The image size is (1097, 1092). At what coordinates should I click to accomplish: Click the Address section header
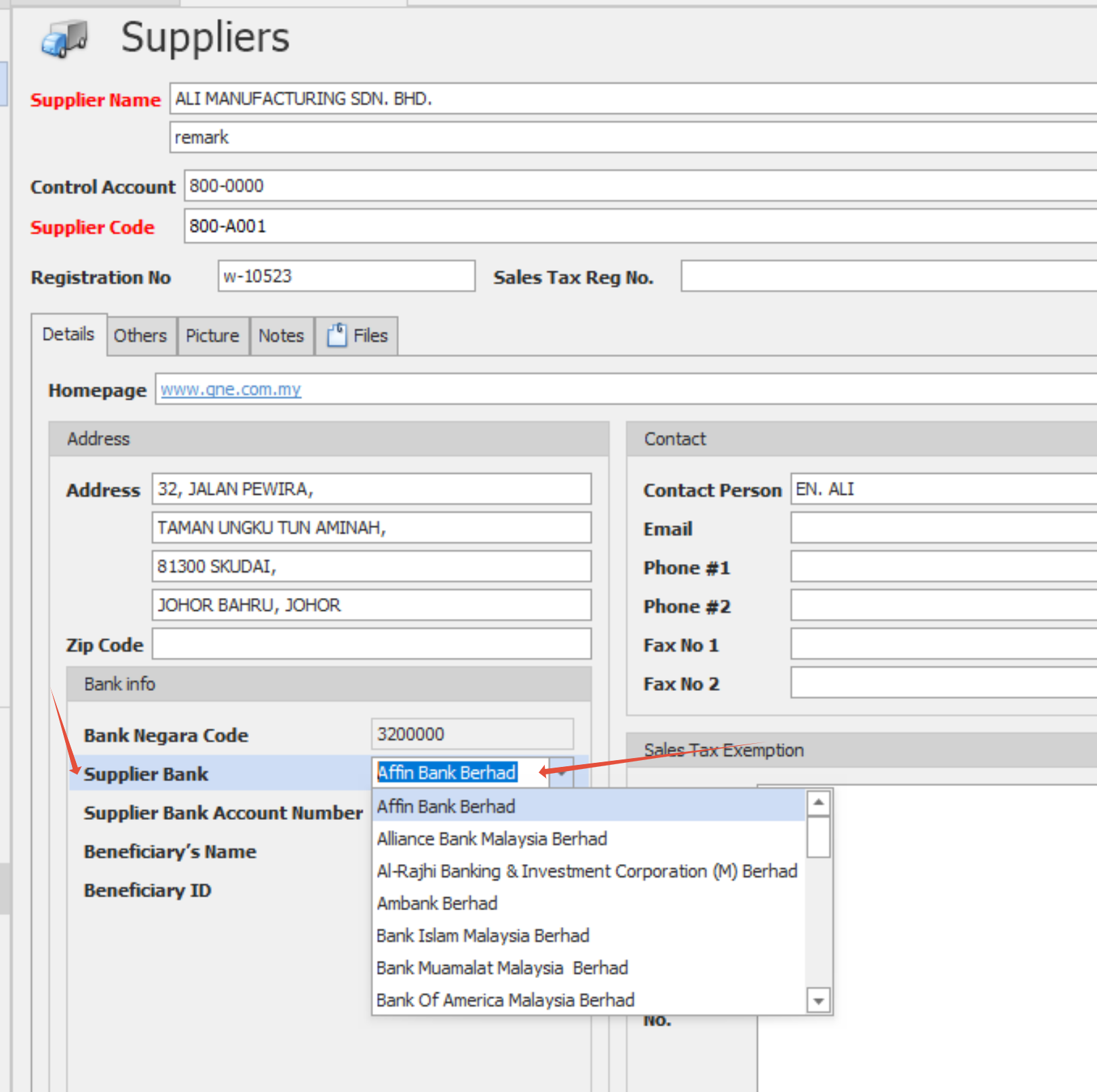point(329,439)
